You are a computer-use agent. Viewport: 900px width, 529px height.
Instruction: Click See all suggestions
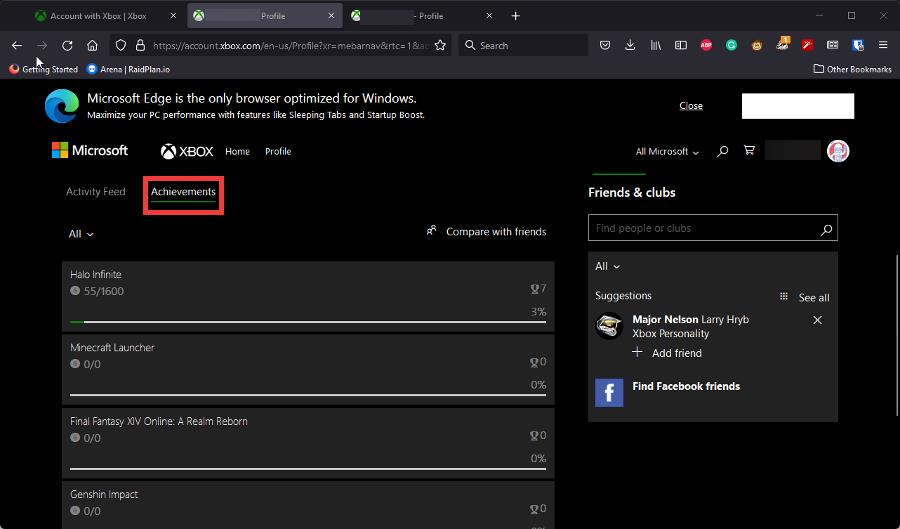[814, 298]
